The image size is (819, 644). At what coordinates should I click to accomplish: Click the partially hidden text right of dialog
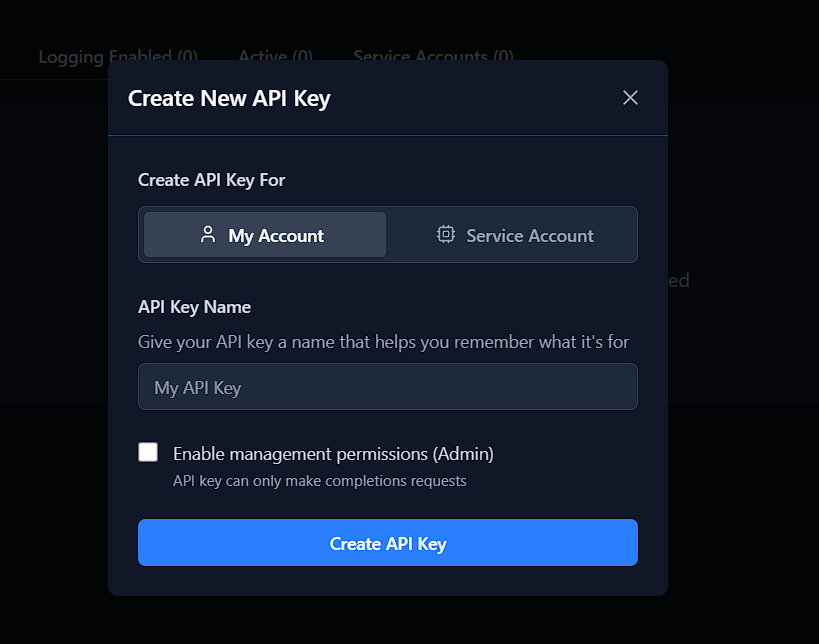tap(679, 280)
